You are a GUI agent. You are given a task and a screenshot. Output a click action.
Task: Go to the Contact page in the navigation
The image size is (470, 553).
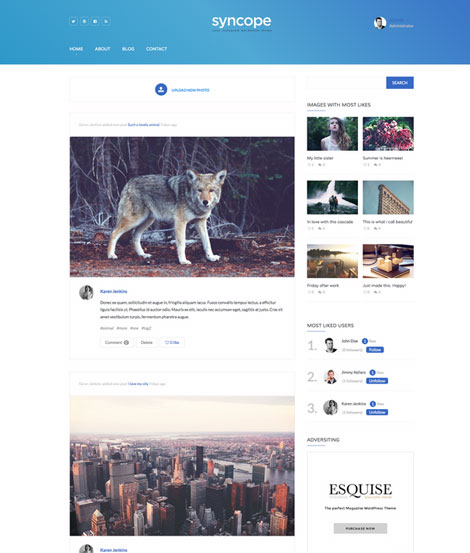tap(157, 49)
